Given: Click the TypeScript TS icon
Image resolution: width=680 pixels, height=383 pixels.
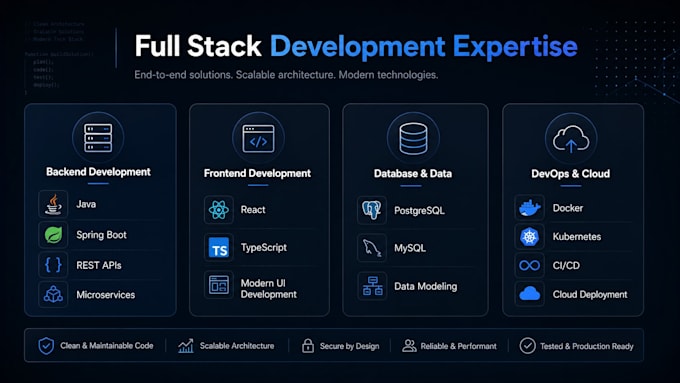Looking at the screenshot, I should 219,248.
